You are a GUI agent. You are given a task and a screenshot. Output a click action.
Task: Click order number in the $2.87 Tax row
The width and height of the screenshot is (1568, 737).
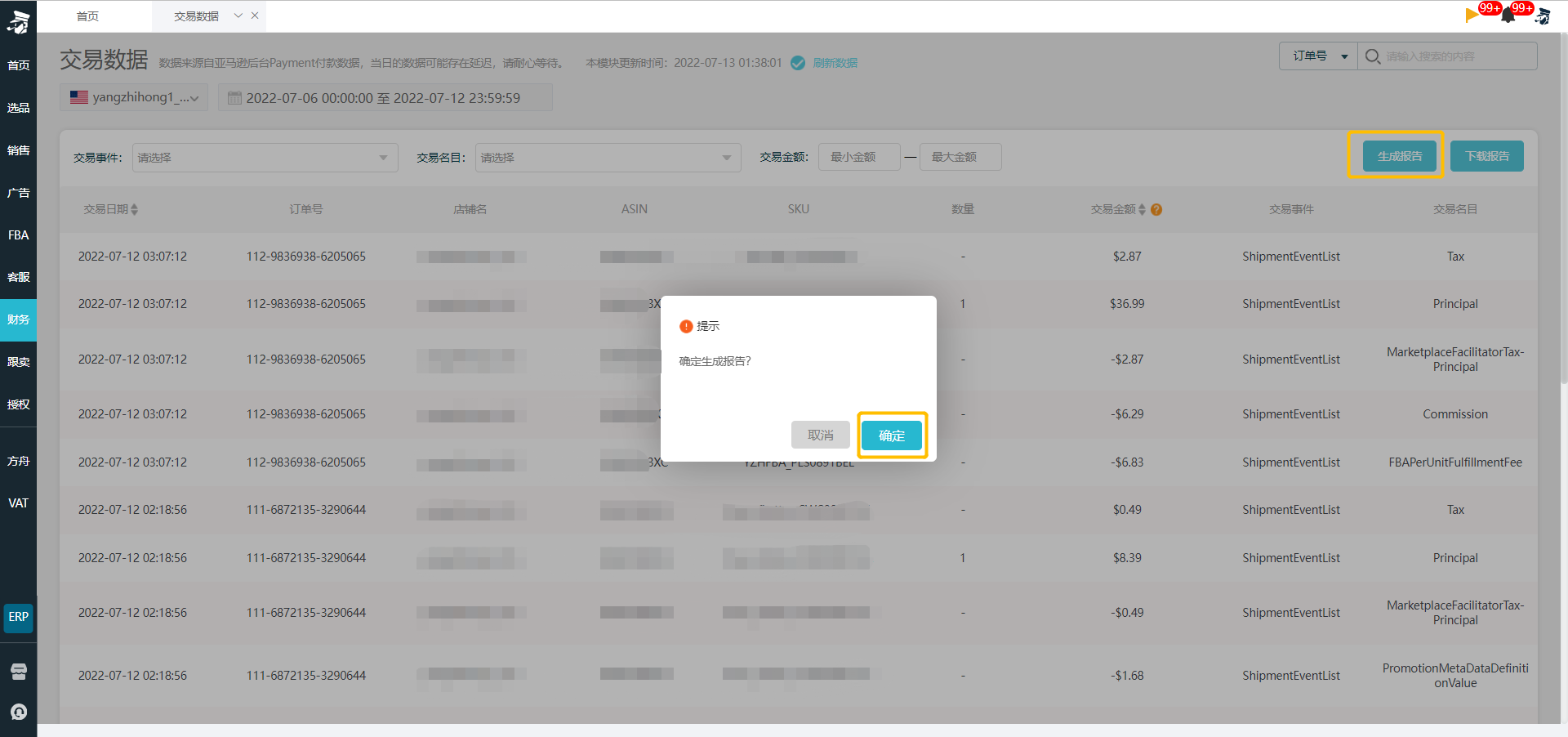click(x=306, y=257)
